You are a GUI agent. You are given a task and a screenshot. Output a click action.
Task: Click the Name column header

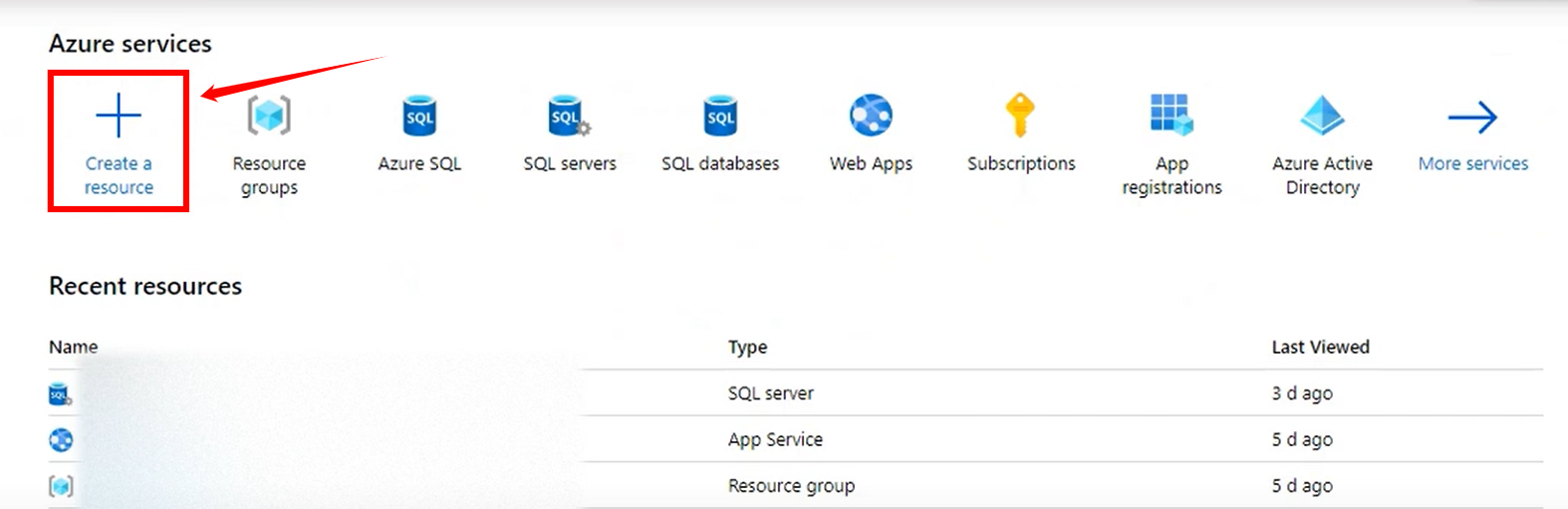(74, 347)
